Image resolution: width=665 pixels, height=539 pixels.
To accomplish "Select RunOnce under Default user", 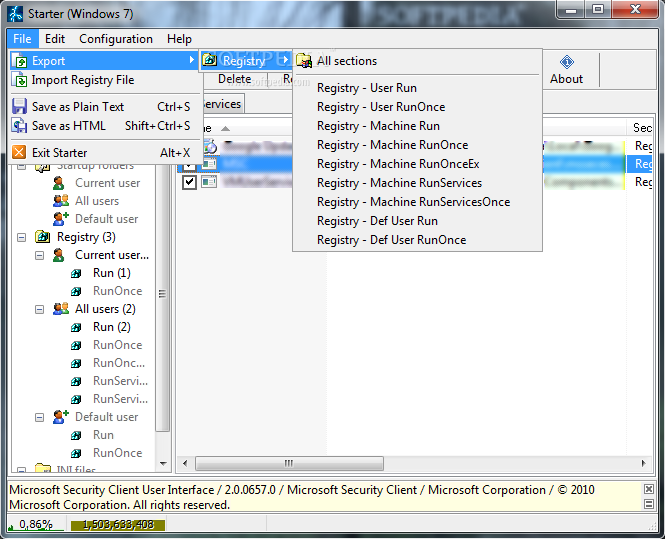I will (x=117, y=453).
